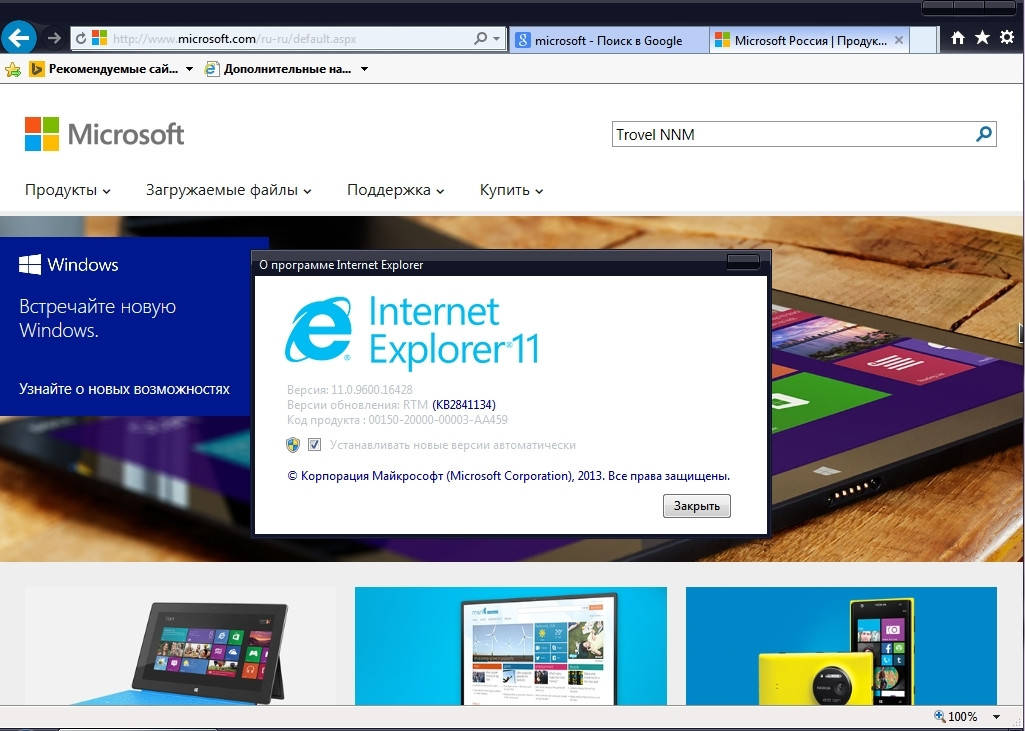Click the version text '11.0.9600.16428'
Screen dimensions: 1025x731
coord(371,390)
